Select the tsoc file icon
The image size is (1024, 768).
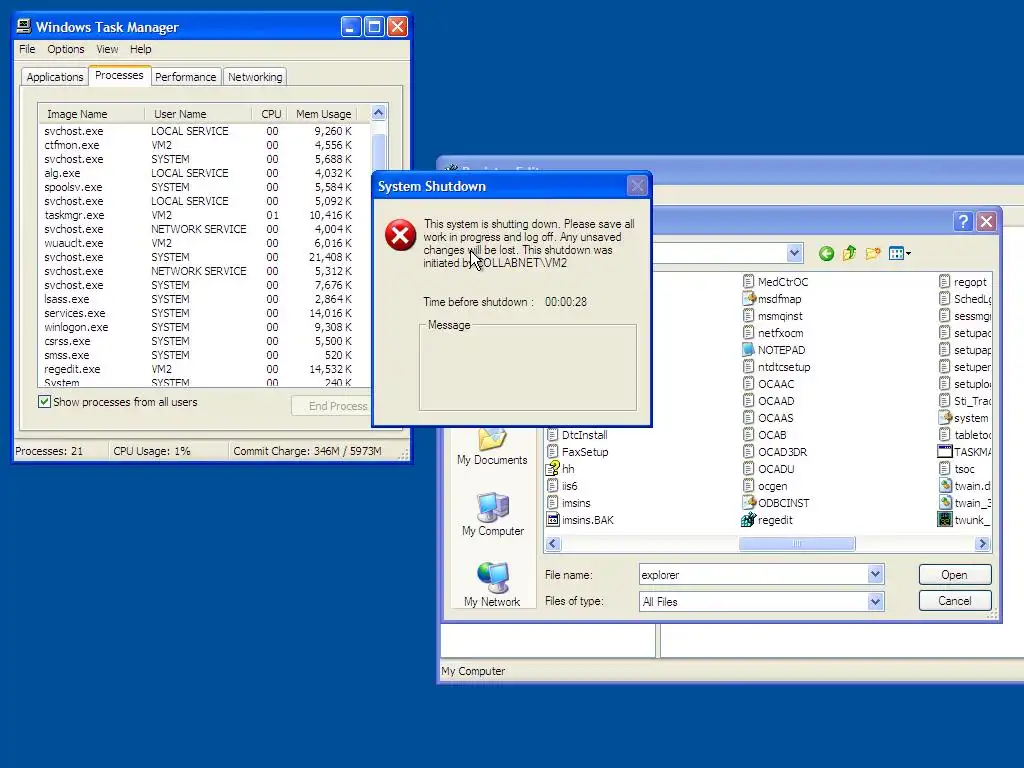944,469
